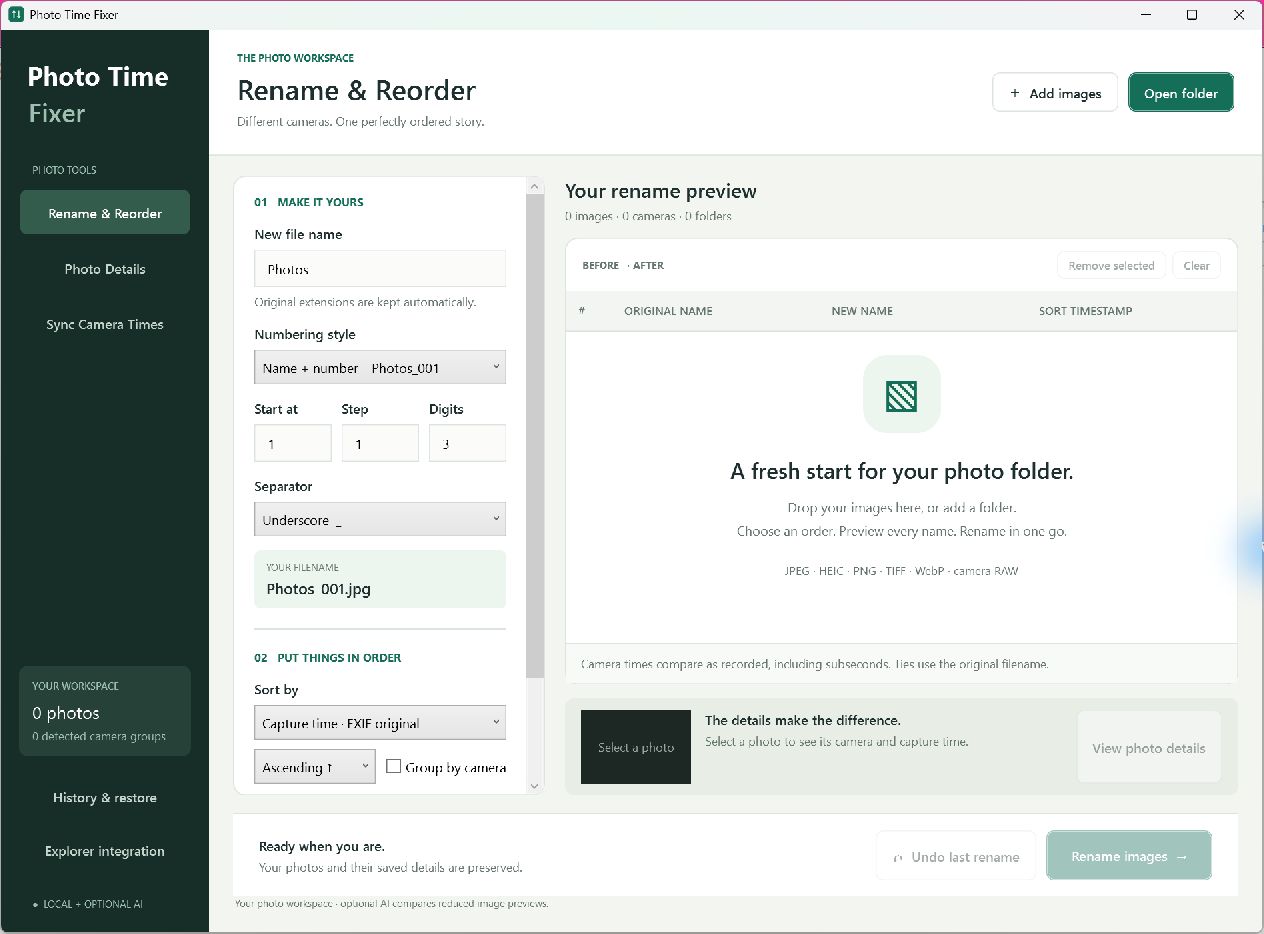The height and width of the screenshot is (934, 1264).
Task: Click the # column header
Action: (x=582, y=311)
